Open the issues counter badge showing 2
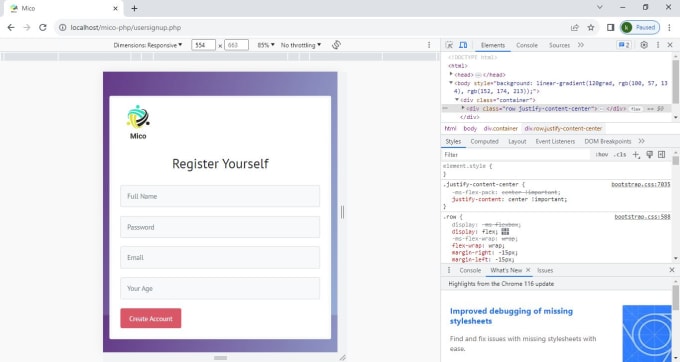Screen dimensions: 680x362 pyautogui.click(x=624, y=45)
